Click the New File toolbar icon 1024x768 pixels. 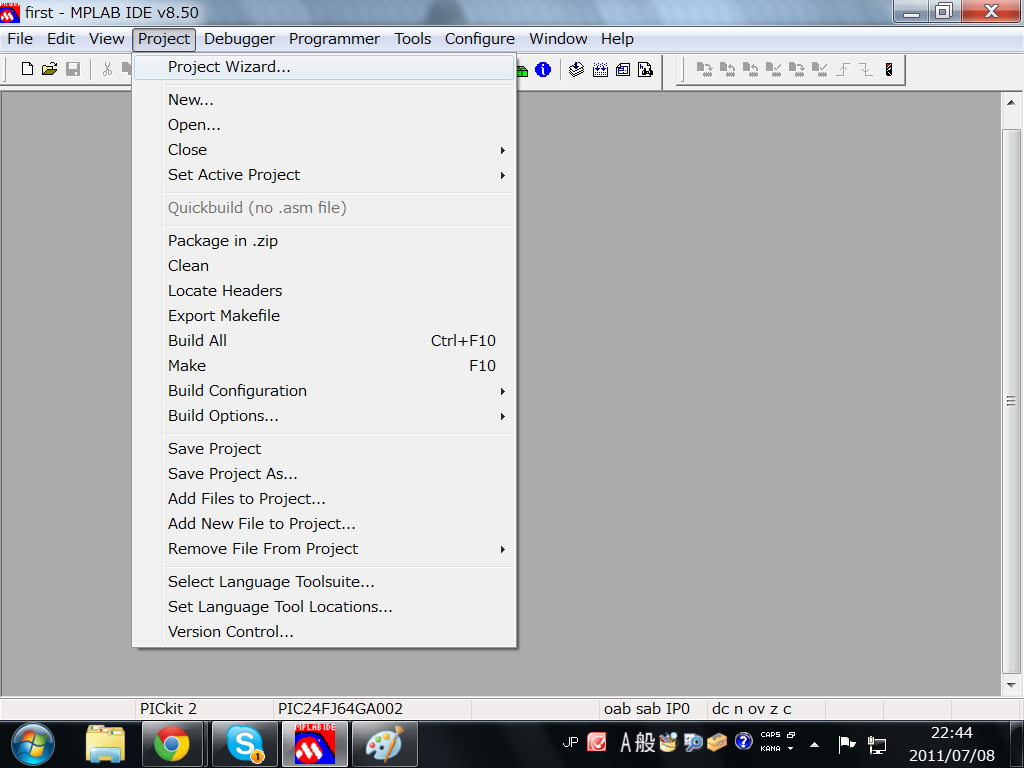tap(27, 69)
